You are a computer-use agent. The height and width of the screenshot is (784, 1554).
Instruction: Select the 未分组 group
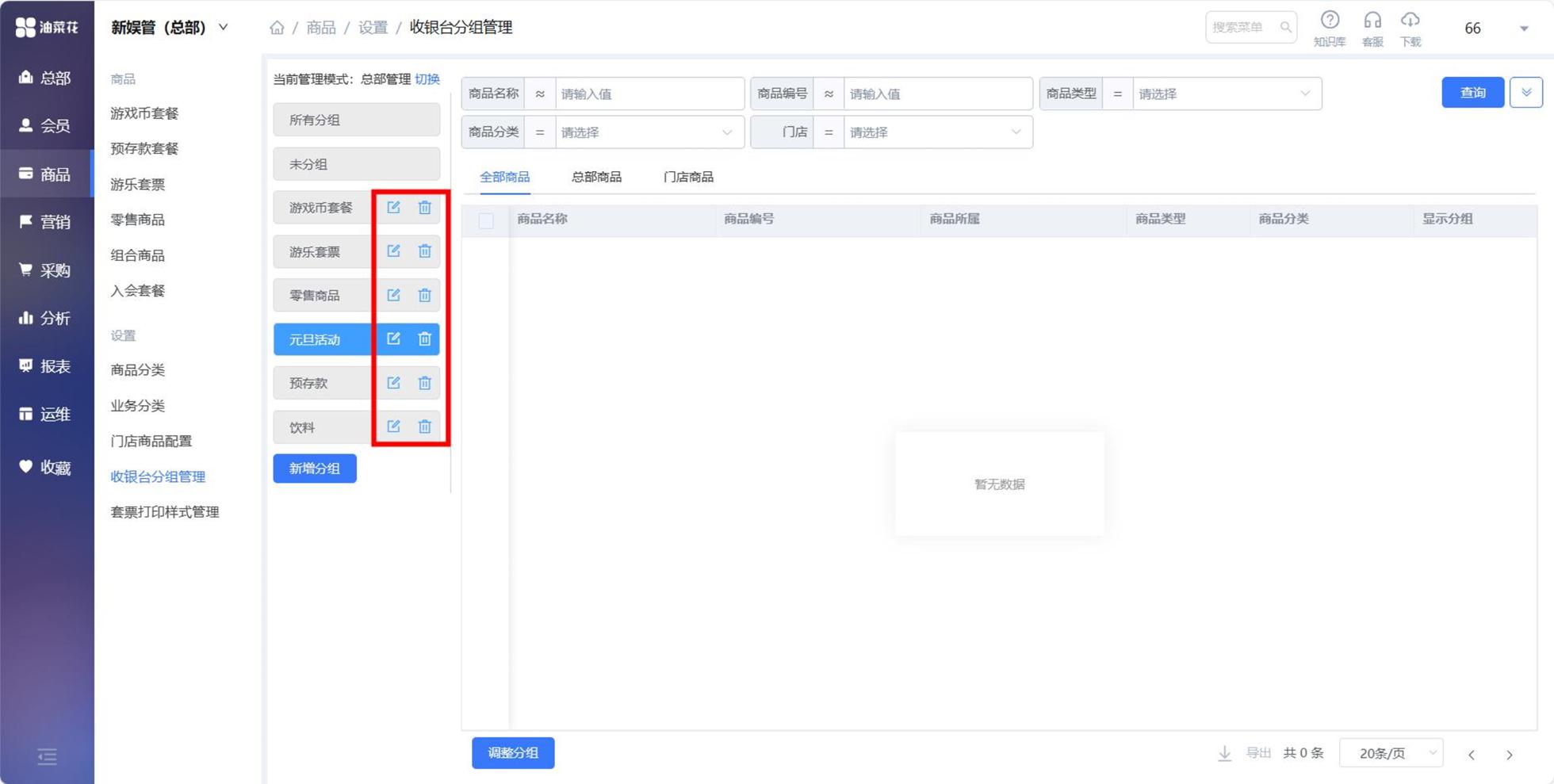tap(357, 164)
